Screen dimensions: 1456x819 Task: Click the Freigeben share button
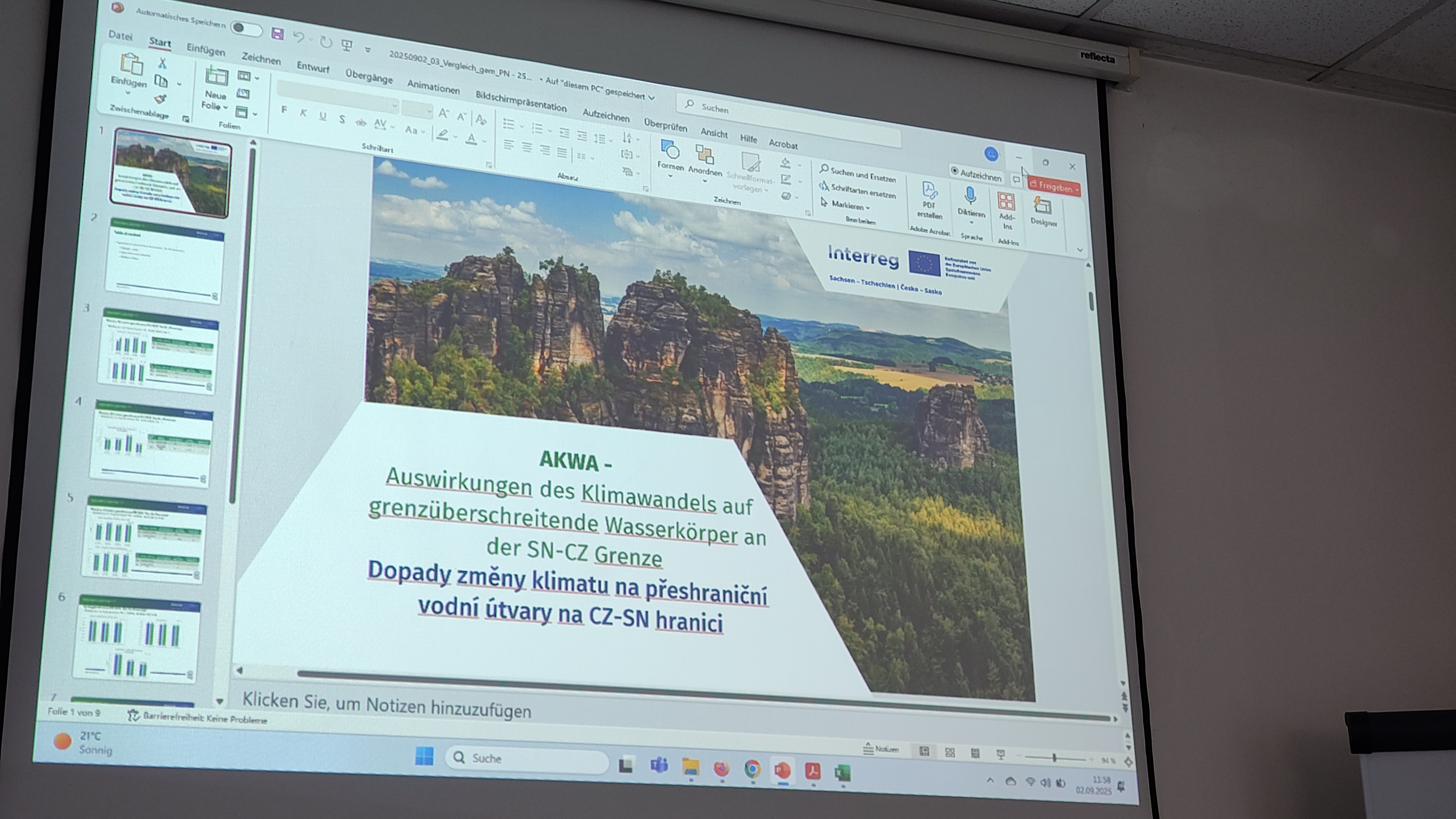point(1054,187)
